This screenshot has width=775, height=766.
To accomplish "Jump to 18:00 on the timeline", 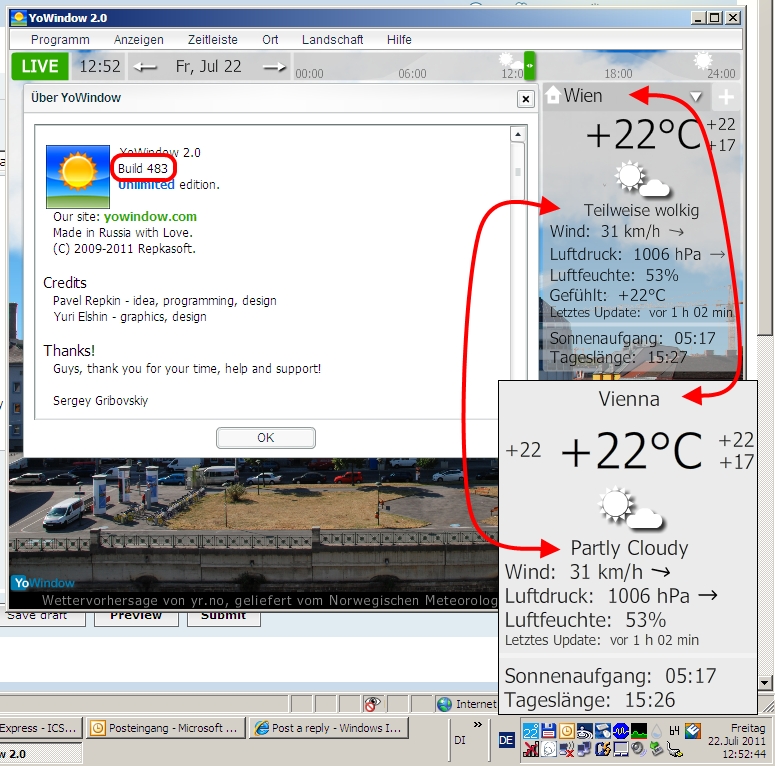I will click(x=618, y=74).
